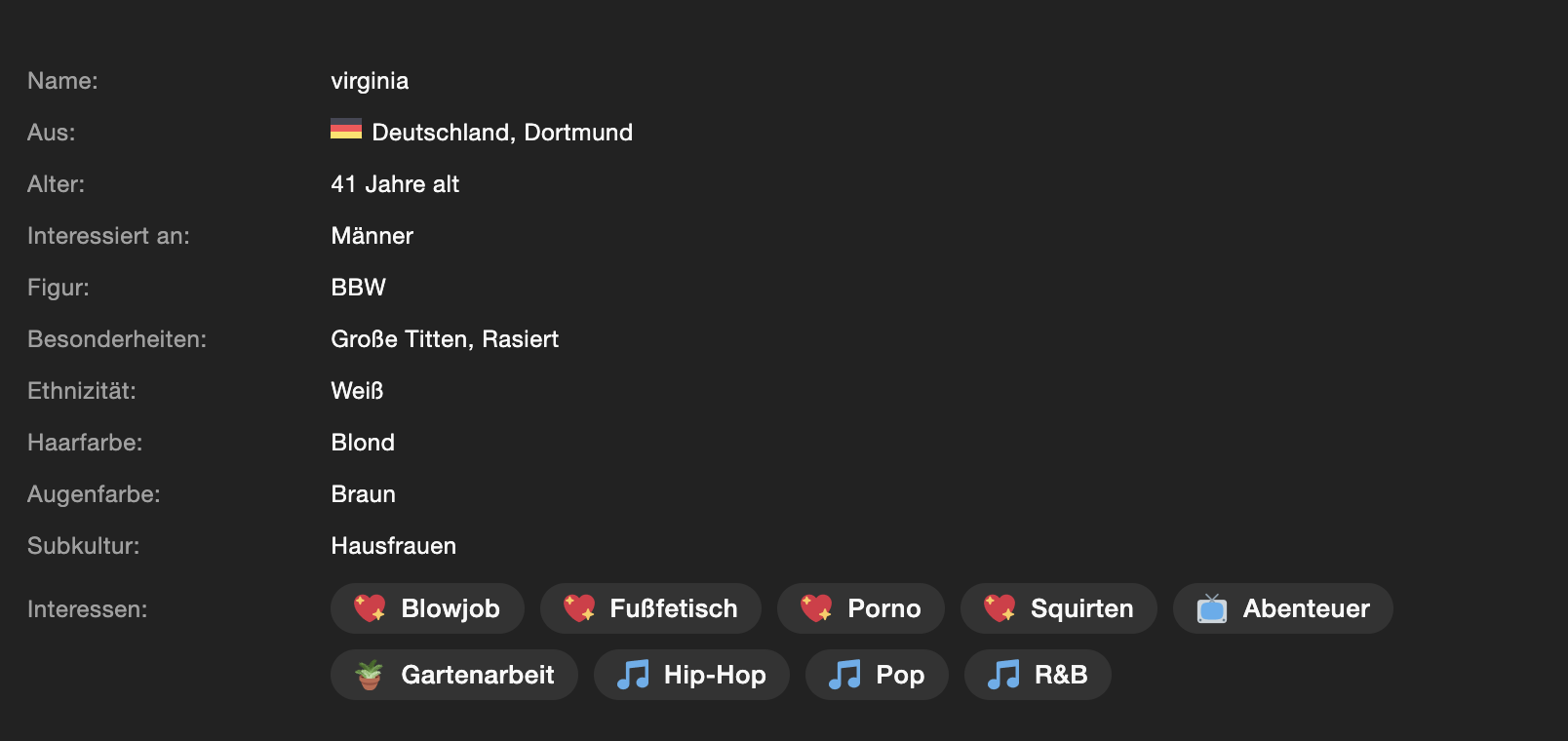1568x741 pixels.
Task: Click the music note on R&B tag
Action: point(1003,675)
